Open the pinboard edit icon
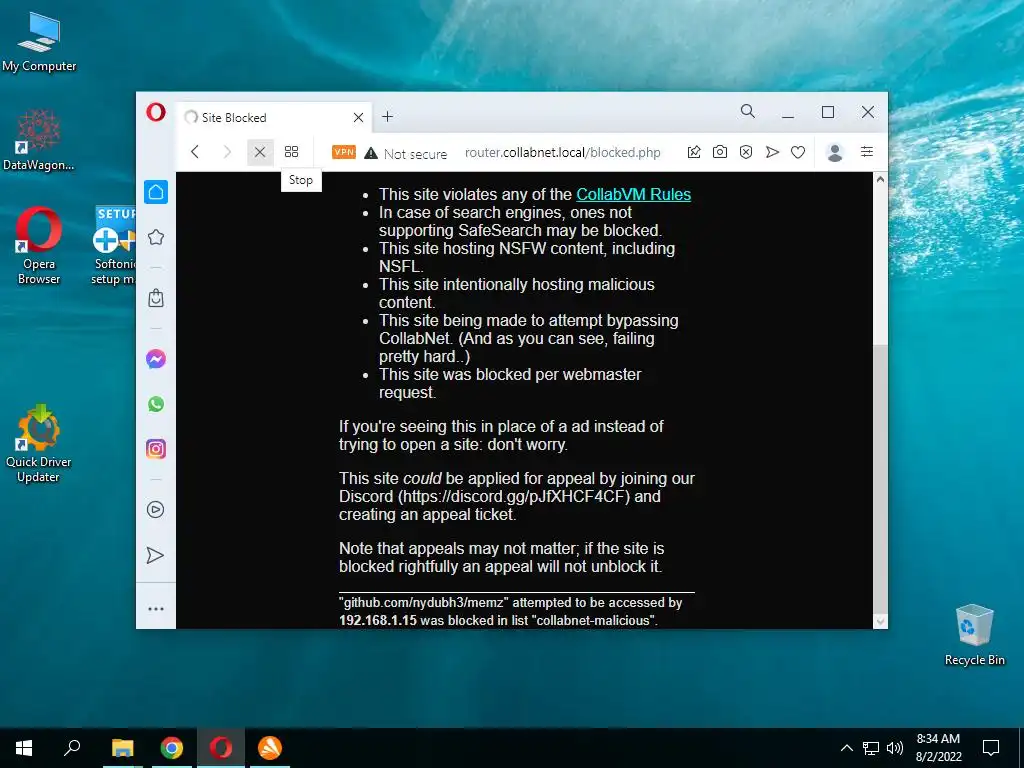 click(694, 152)
